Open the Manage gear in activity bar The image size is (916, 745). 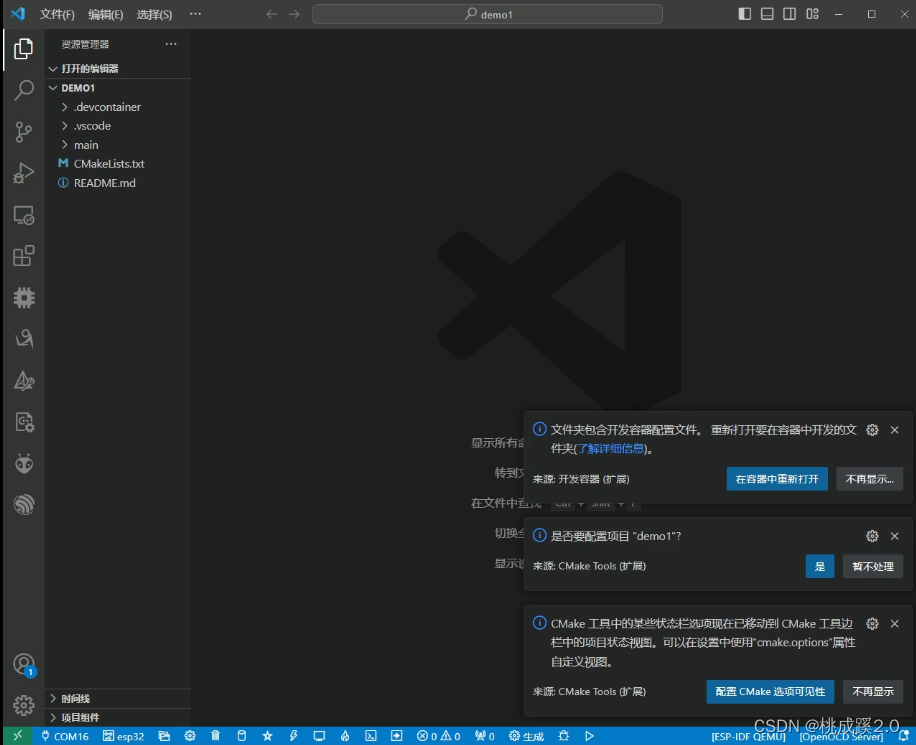(x=23, y=705)
